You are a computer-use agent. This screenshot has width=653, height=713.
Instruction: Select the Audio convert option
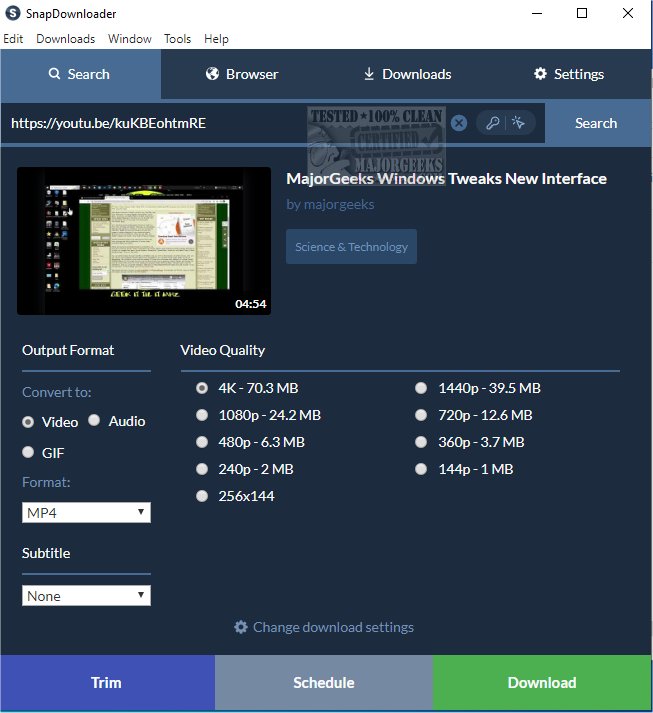pos(94,421)
